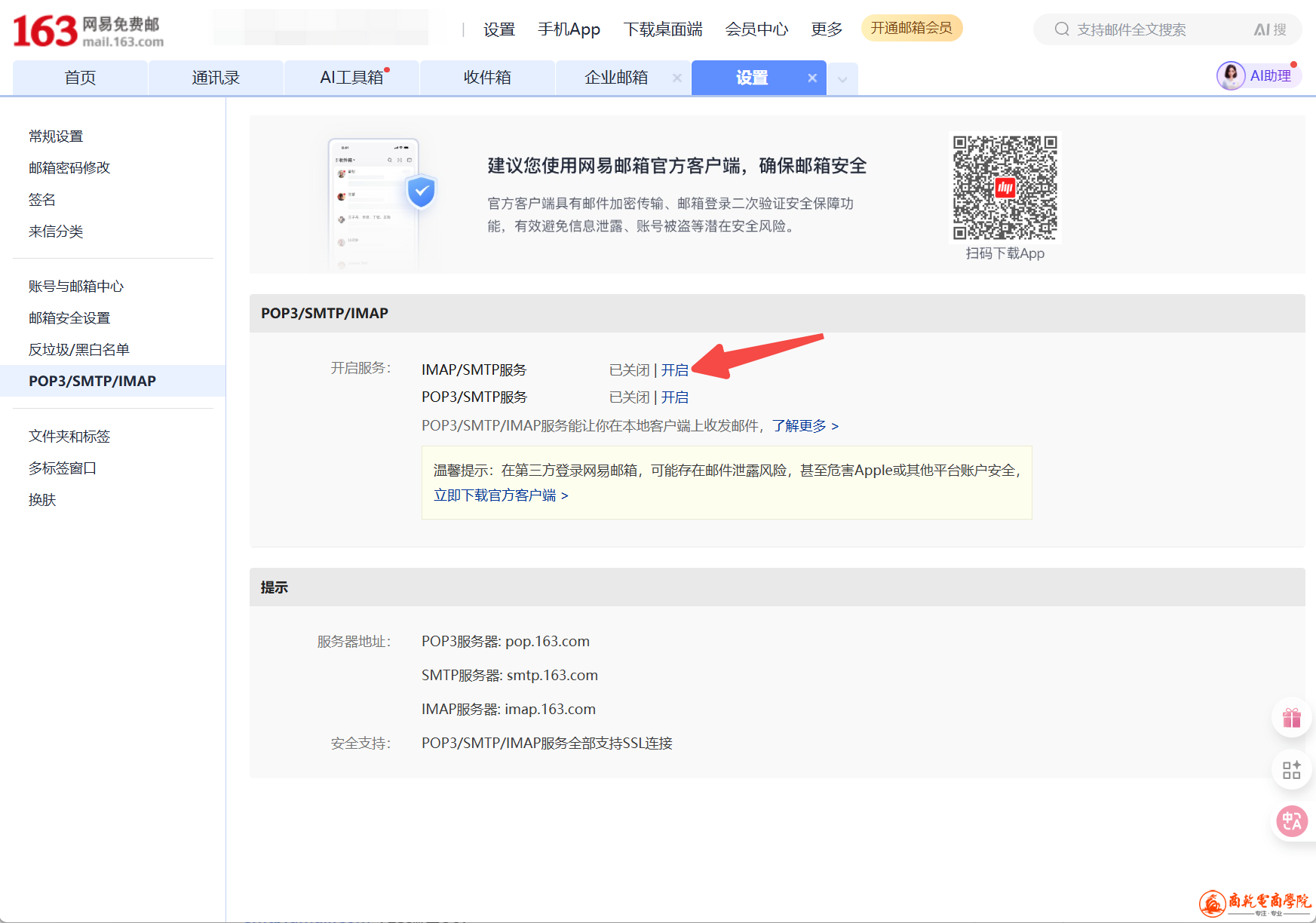Click the SMTP服务器: smtp.163.com text

click(510, 676)
